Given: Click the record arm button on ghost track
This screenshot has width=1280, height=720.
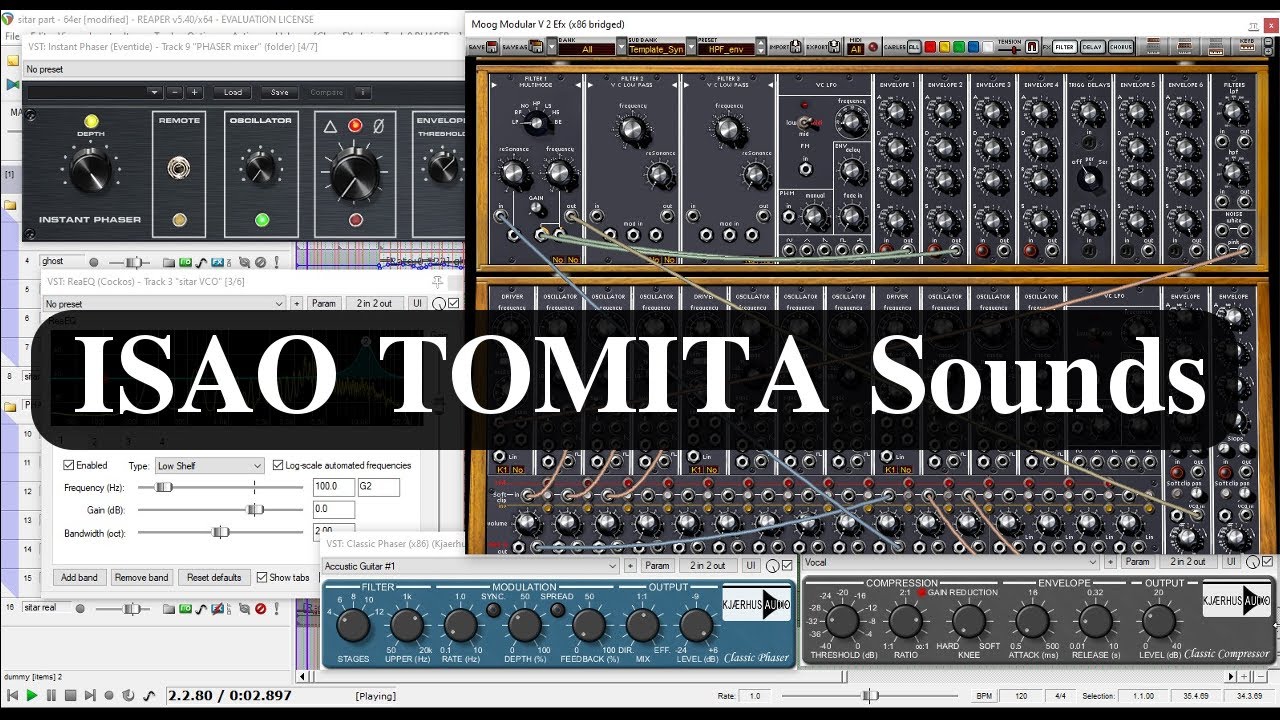Looking at the screenshot, I should 94,262.
